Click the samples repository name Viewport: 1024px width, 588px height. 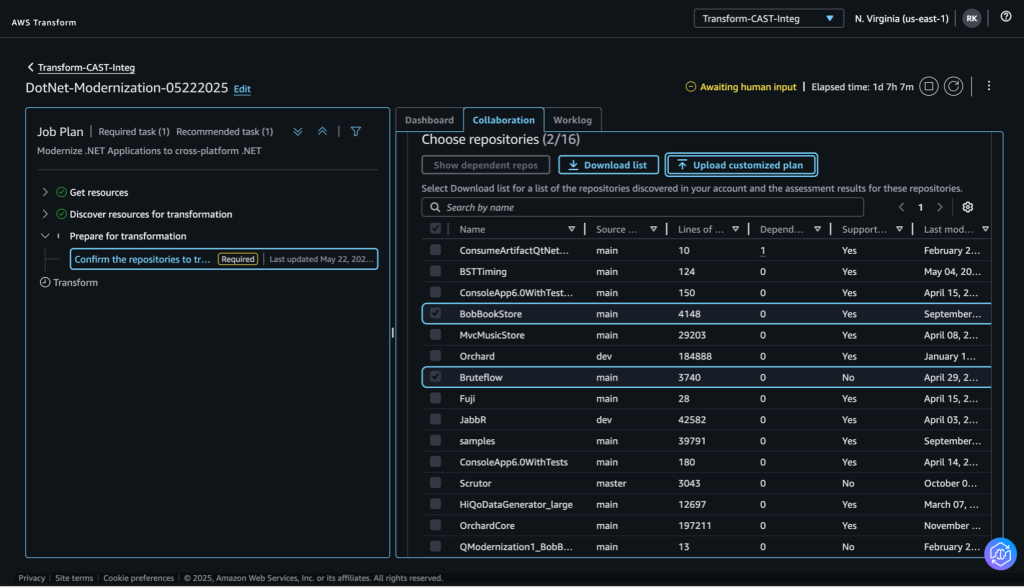coord(477,441)
